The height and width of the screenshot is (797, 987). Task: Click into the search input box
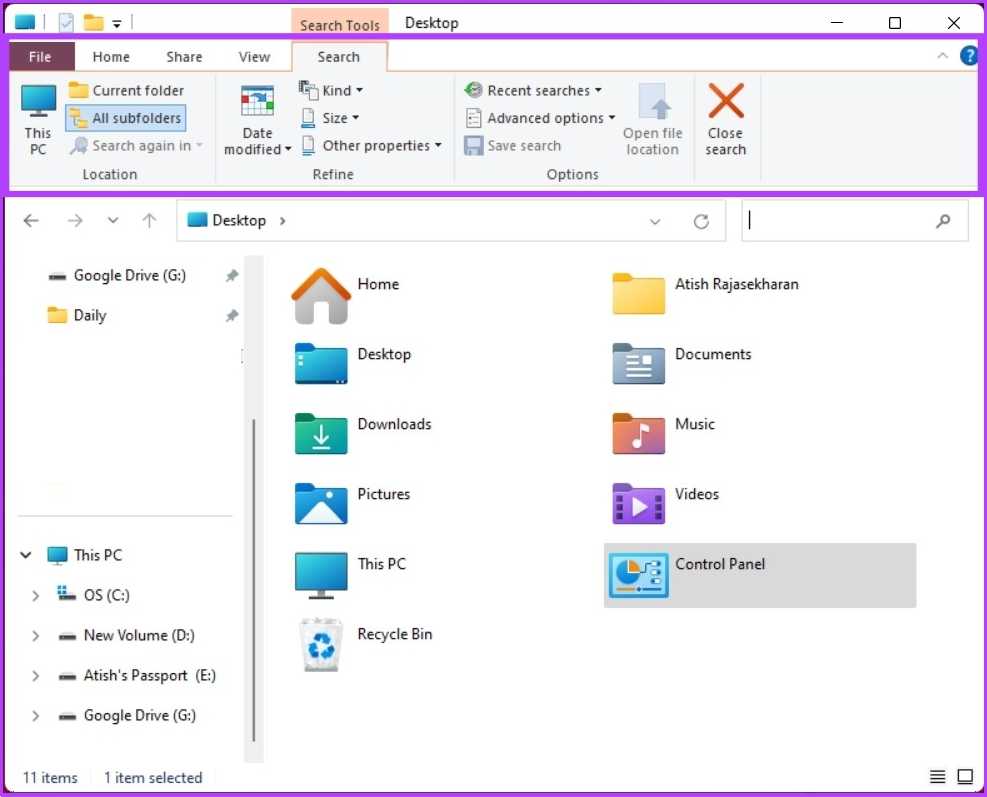click(840, 221)
